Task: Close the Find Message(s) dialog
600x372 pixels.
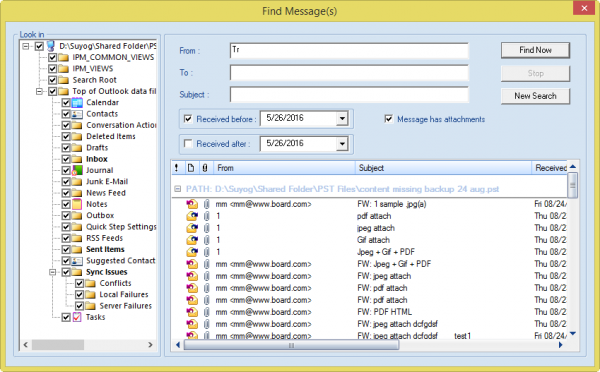Action: pos(584,8)
